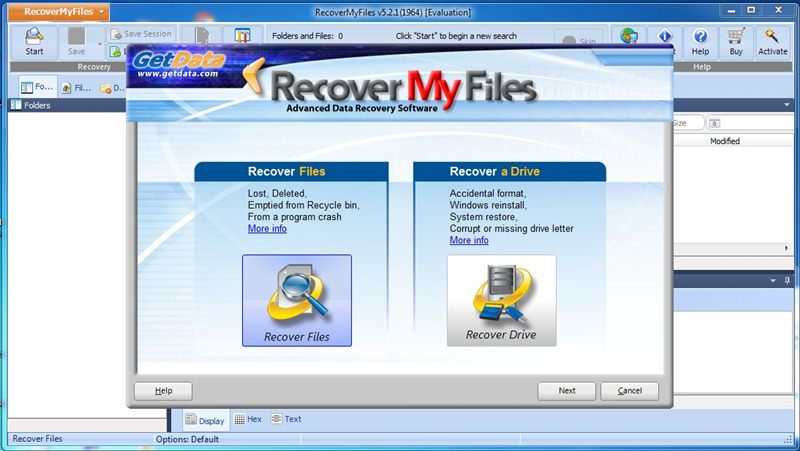Click the blue info diamond icon
Viewport: 800px width, 451px height.
[664, 36]
